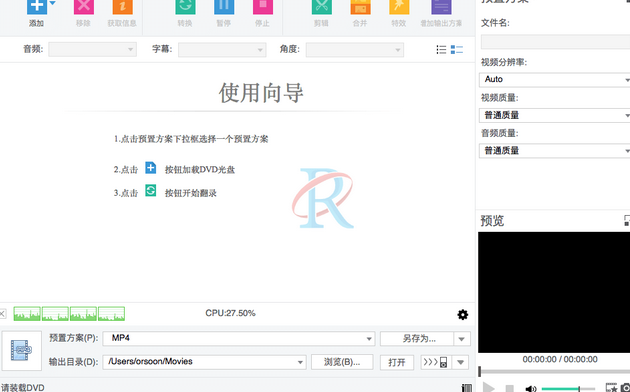The image size is (630, 392).
Task: Switch to plain list view icon
Action: (441, 49)
